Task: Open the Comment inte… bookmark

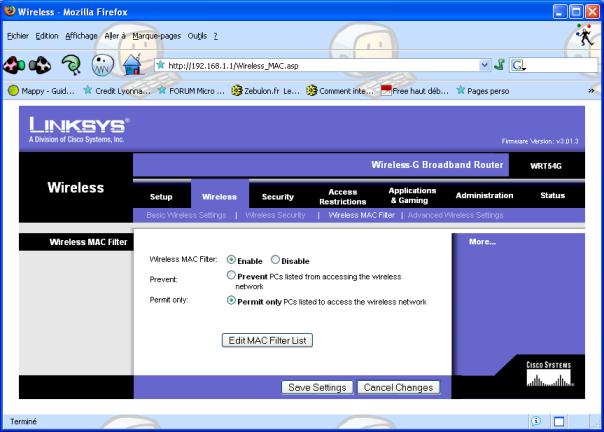Action: (x=340, y=91)
